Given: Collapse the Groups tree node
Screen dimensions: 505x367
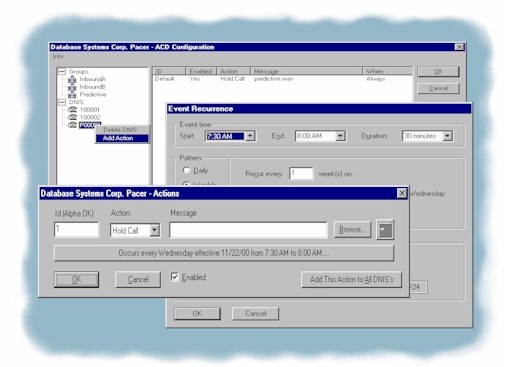Looking at the screenshot, I should click(62, 72).
